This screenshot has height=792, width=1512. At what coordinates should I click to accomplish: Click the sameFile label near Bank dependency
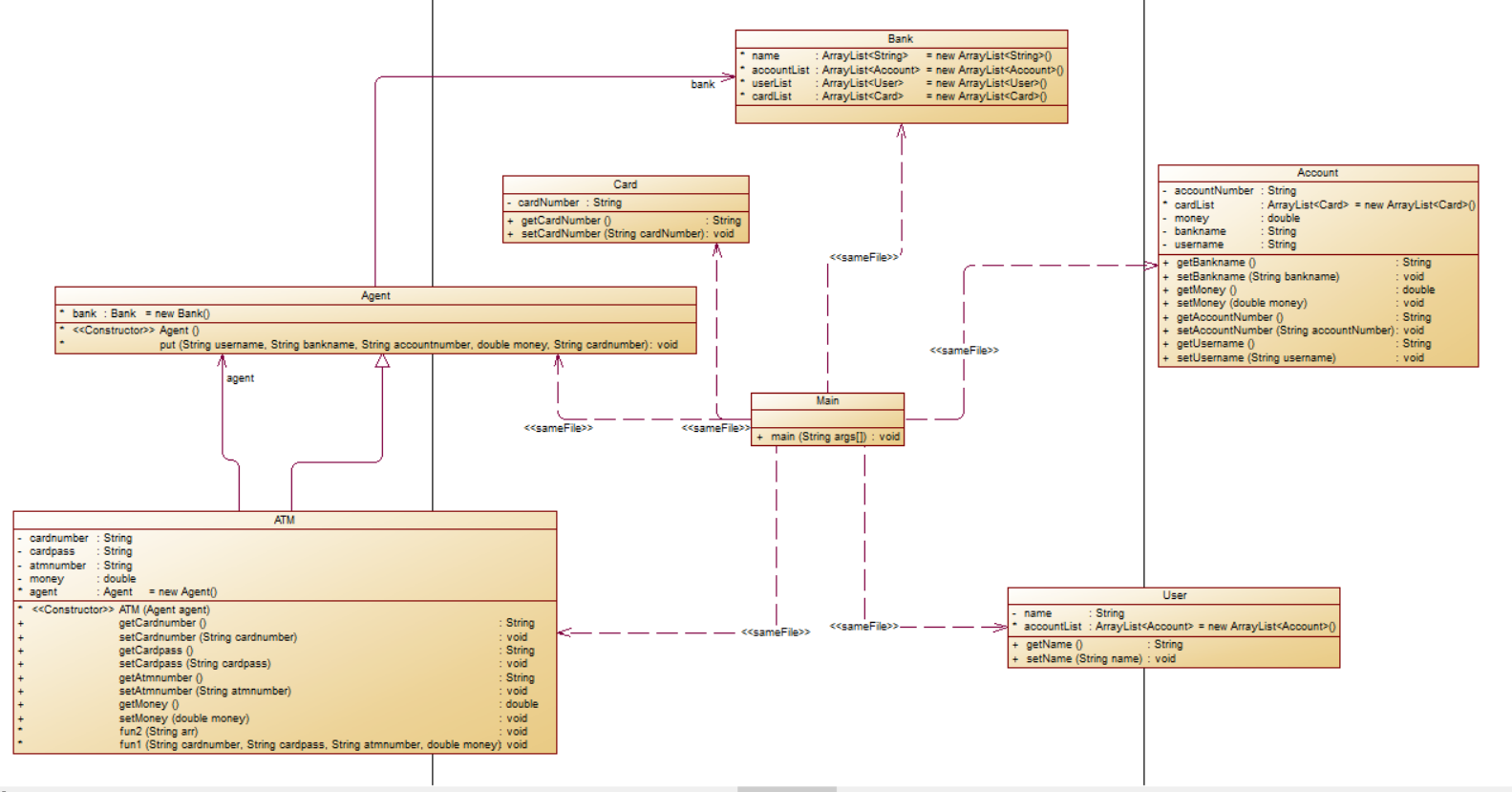click(x=863, y=257)
